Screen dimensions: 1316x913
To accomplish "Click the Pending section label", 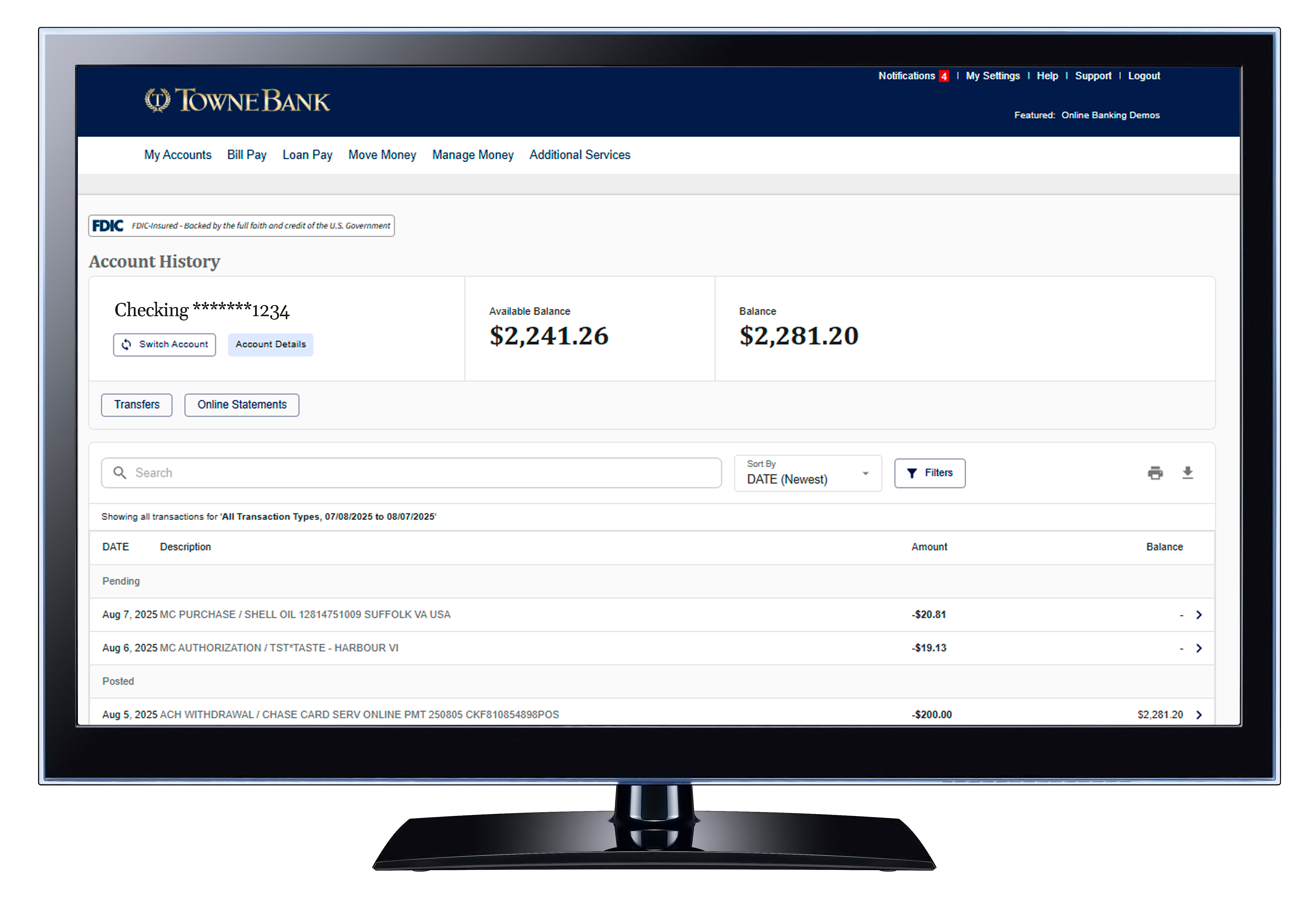I will (121, 581).
